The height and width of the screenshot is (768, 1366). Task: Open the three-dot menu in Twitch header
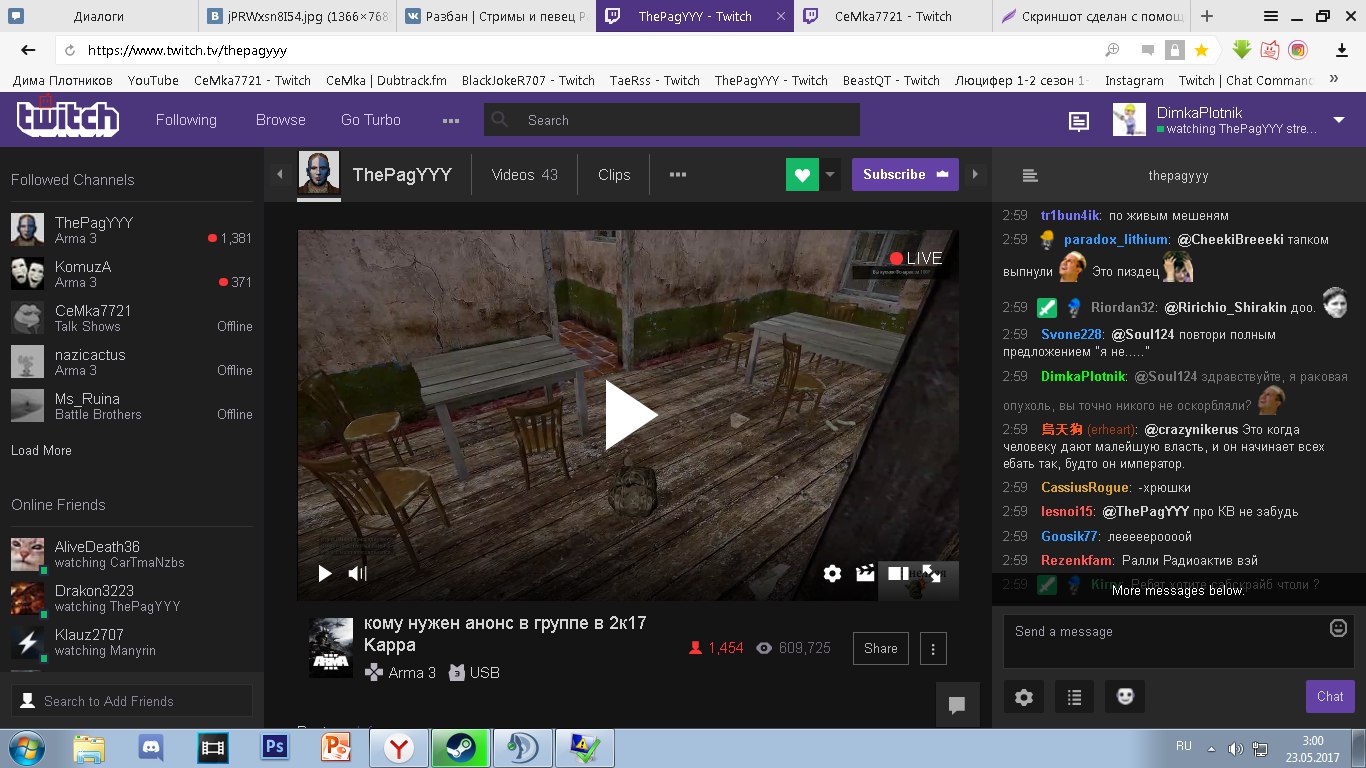click(451, 120)
